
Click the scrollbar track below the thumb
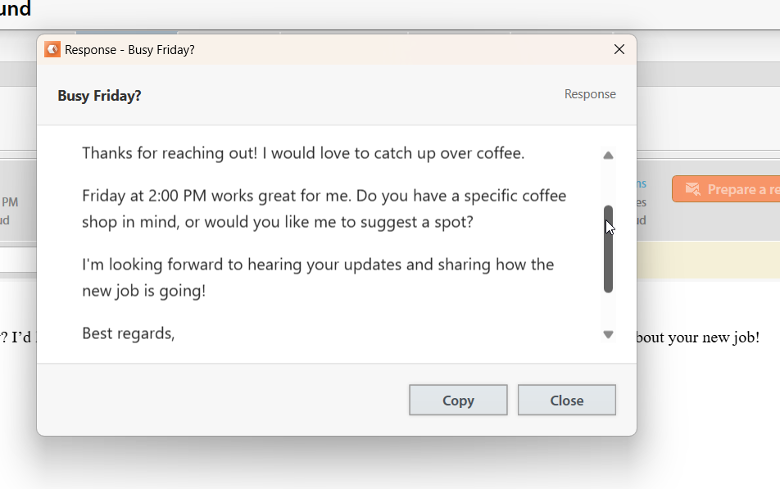[x=608, y=309]
